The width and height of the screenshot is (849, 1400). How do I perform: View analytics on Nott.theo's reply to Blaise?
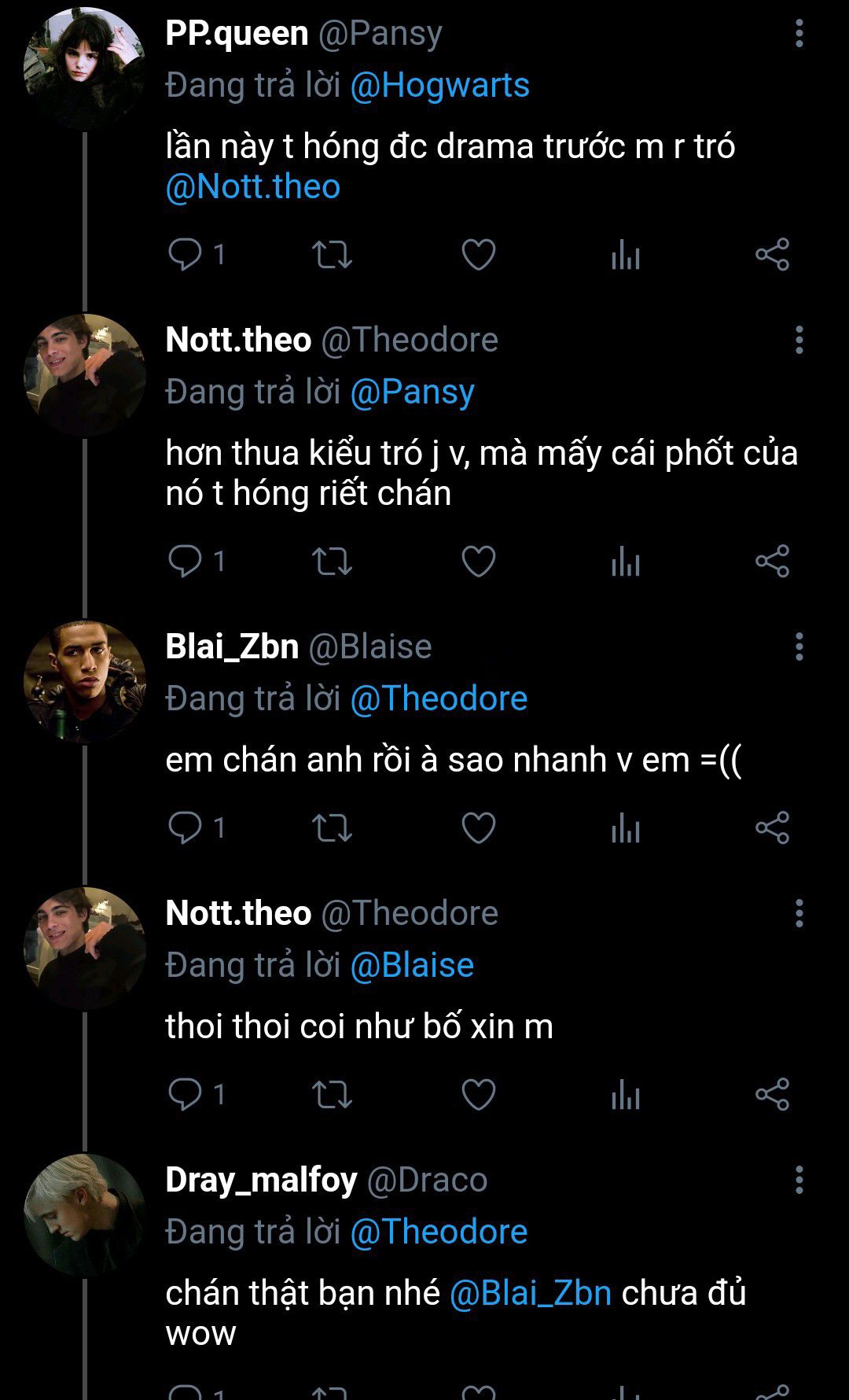626,1095
